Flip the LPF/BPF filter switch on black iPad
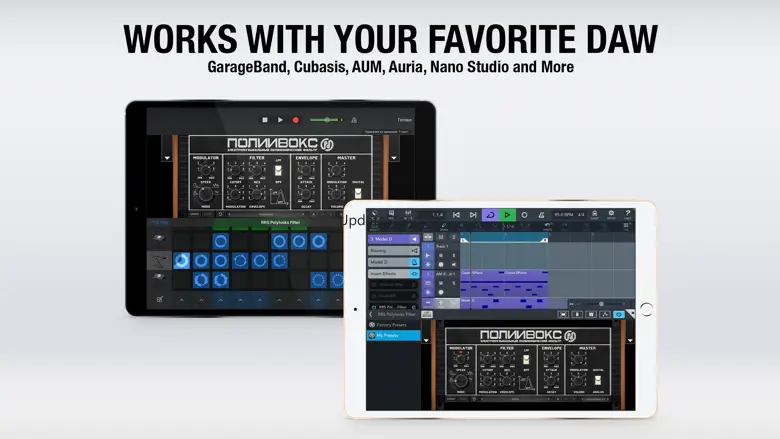The image size is (780, 439). click(x=279, y=171)
